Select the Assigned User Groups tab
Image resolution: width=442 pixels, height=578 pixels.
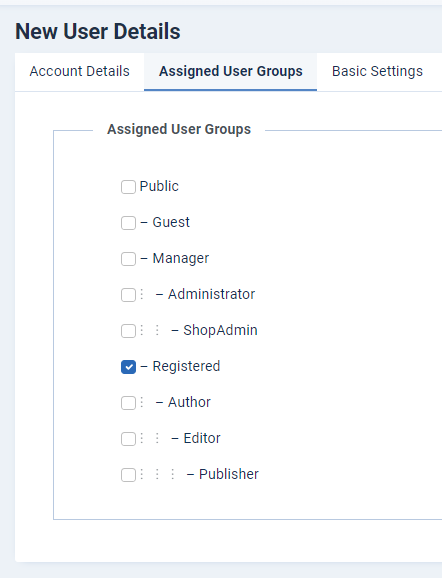point(230,72)
